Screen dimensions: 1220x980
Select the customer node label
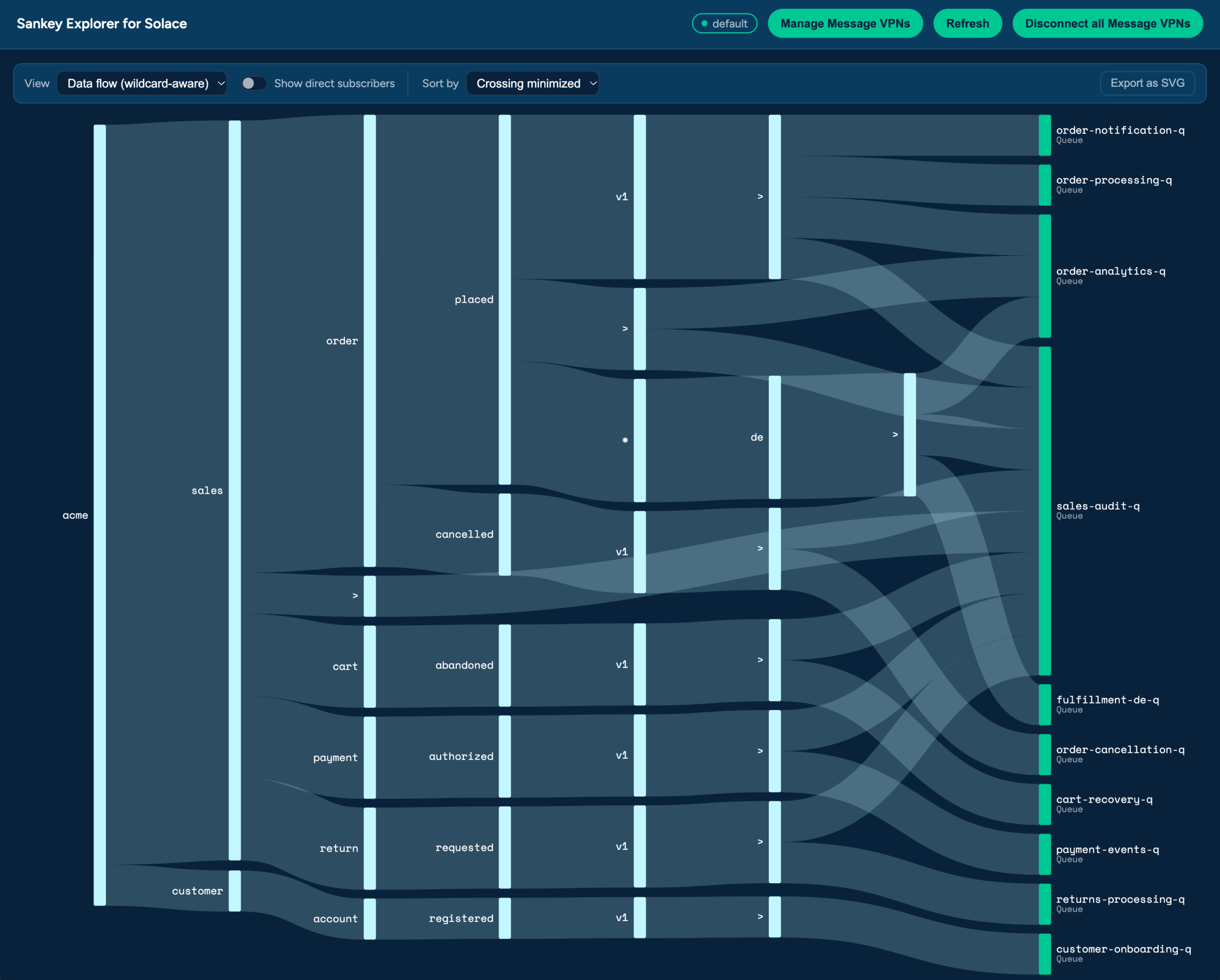point(197,890)
